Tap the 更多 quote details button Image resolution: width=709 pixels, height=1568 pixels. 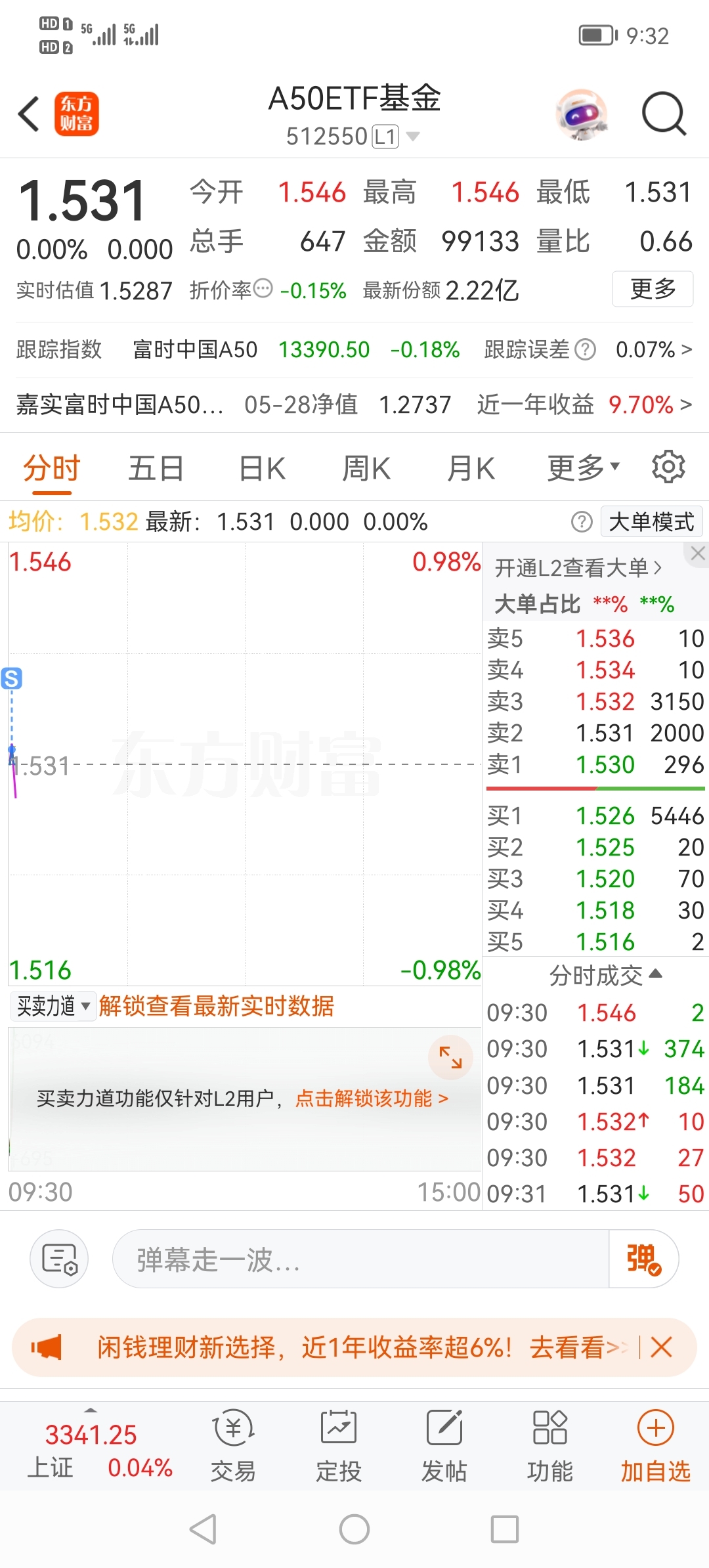coord(653,289)
